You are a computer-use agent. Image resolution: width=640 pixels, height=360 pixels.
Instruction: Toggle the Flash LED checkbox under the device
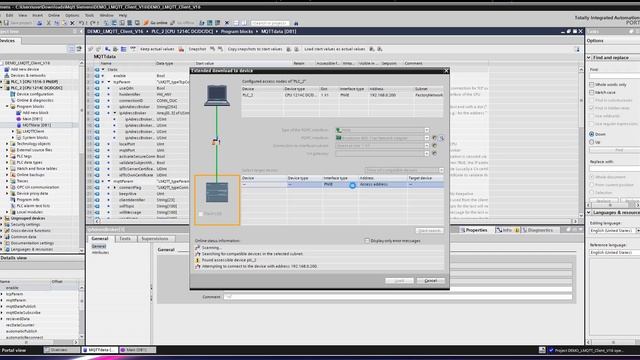201,214
